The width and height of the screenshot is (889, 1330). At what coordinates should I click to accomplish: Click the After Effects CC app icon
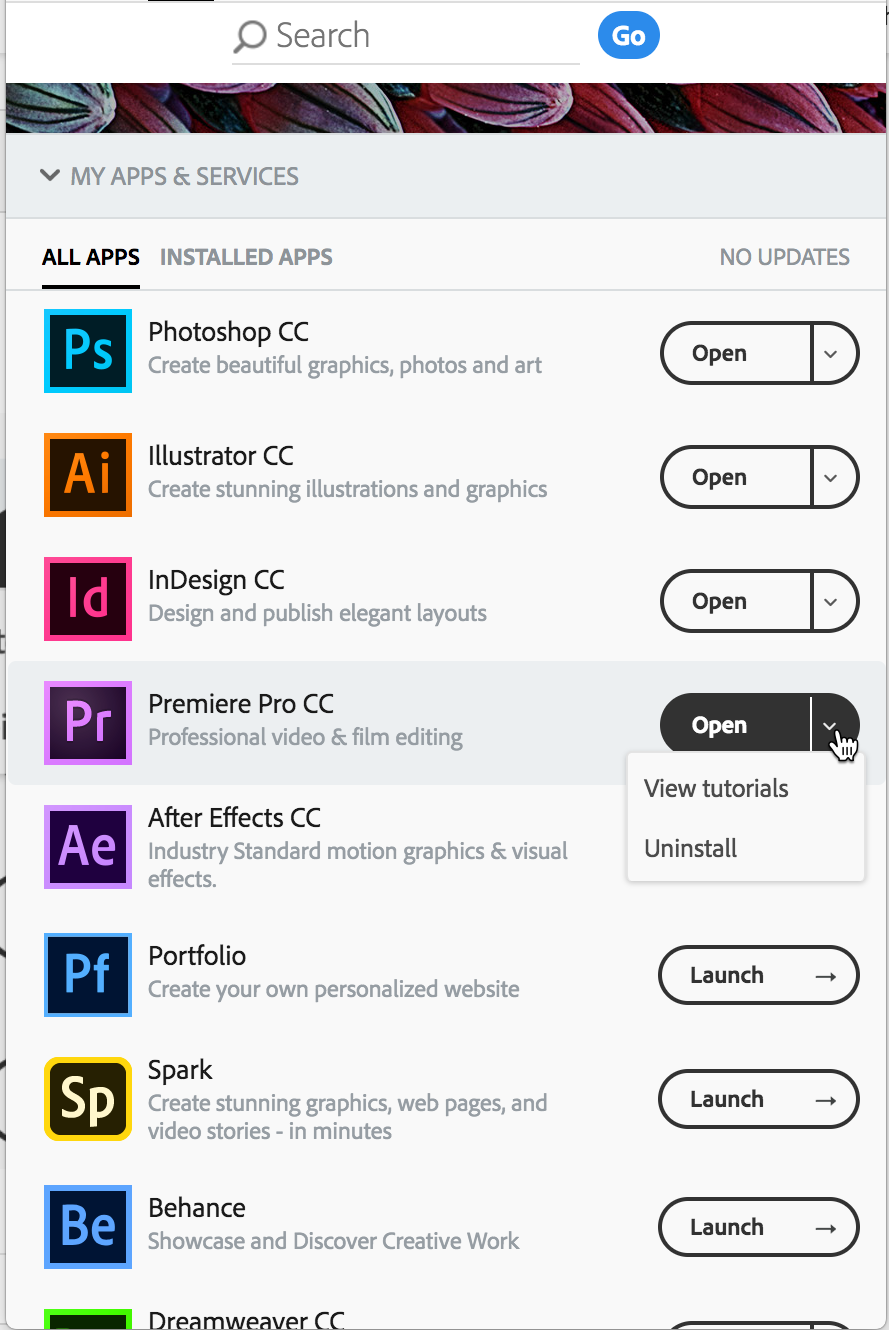click(x=88, y=847)
